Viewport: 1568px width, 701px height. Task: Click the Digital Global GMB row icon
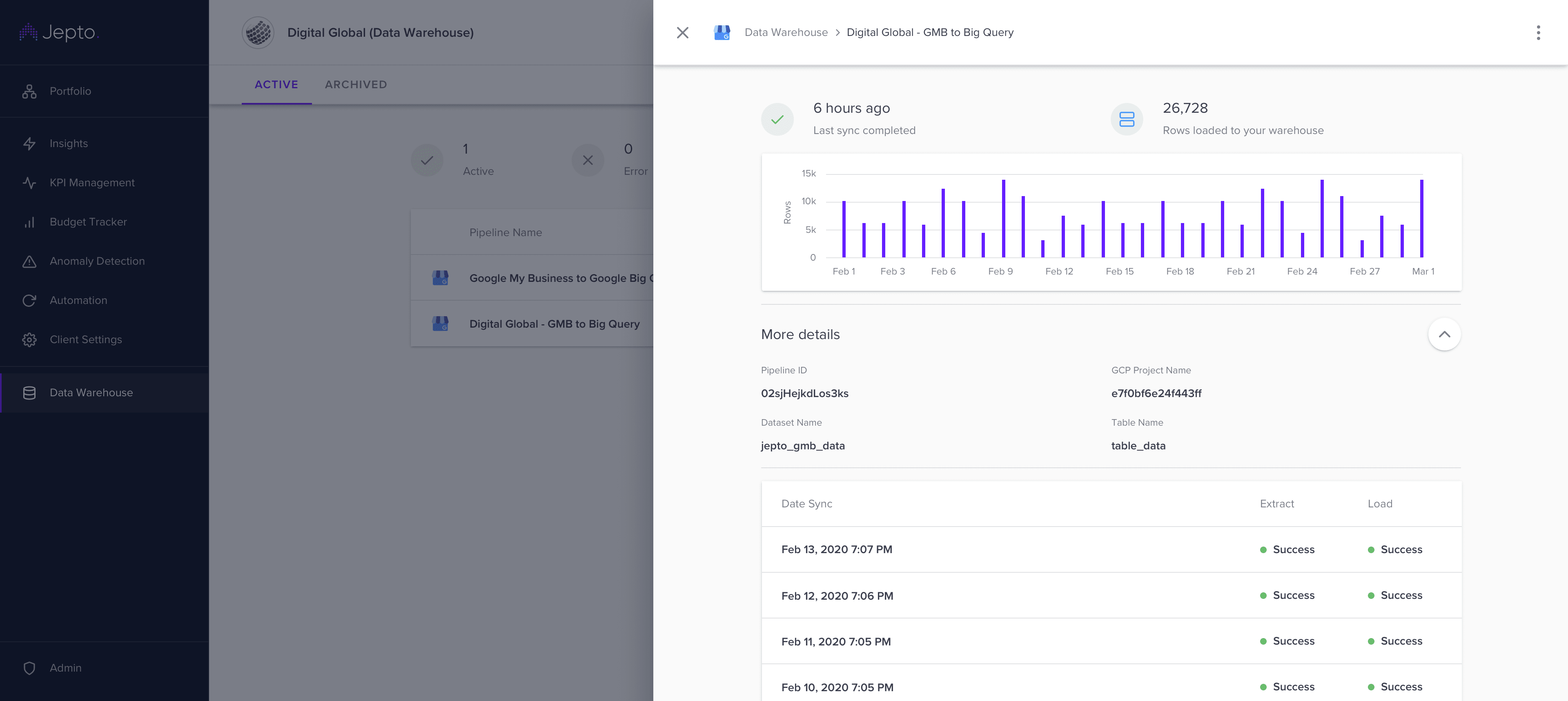pos(440,324)
